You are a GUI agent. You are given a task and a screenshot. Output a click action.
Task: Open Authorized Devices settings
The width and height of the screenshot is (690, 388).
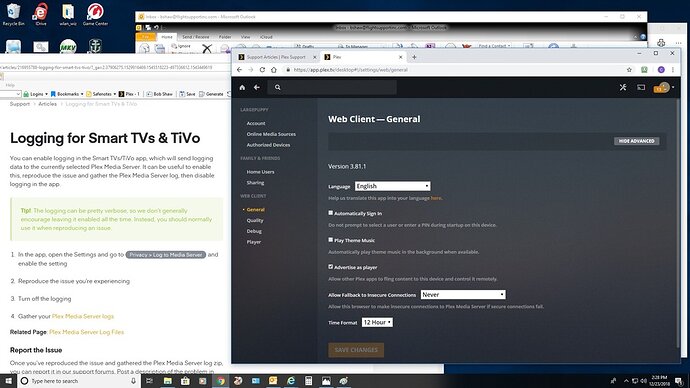click(x=268, y=145)
